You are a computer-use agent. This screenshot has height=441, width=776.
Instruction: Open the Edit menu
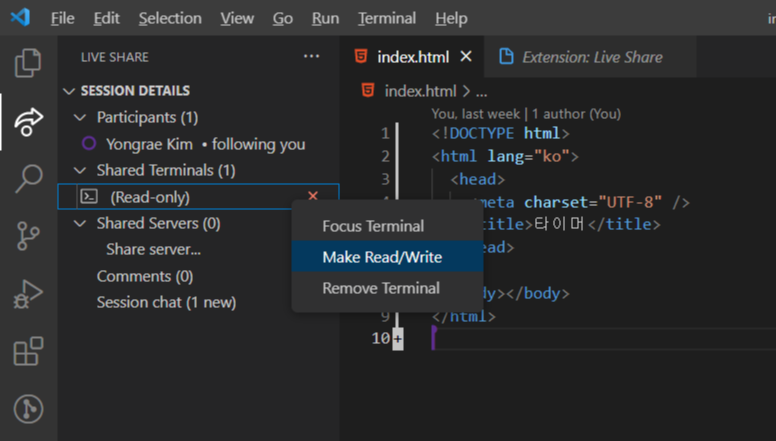(106, 18)
